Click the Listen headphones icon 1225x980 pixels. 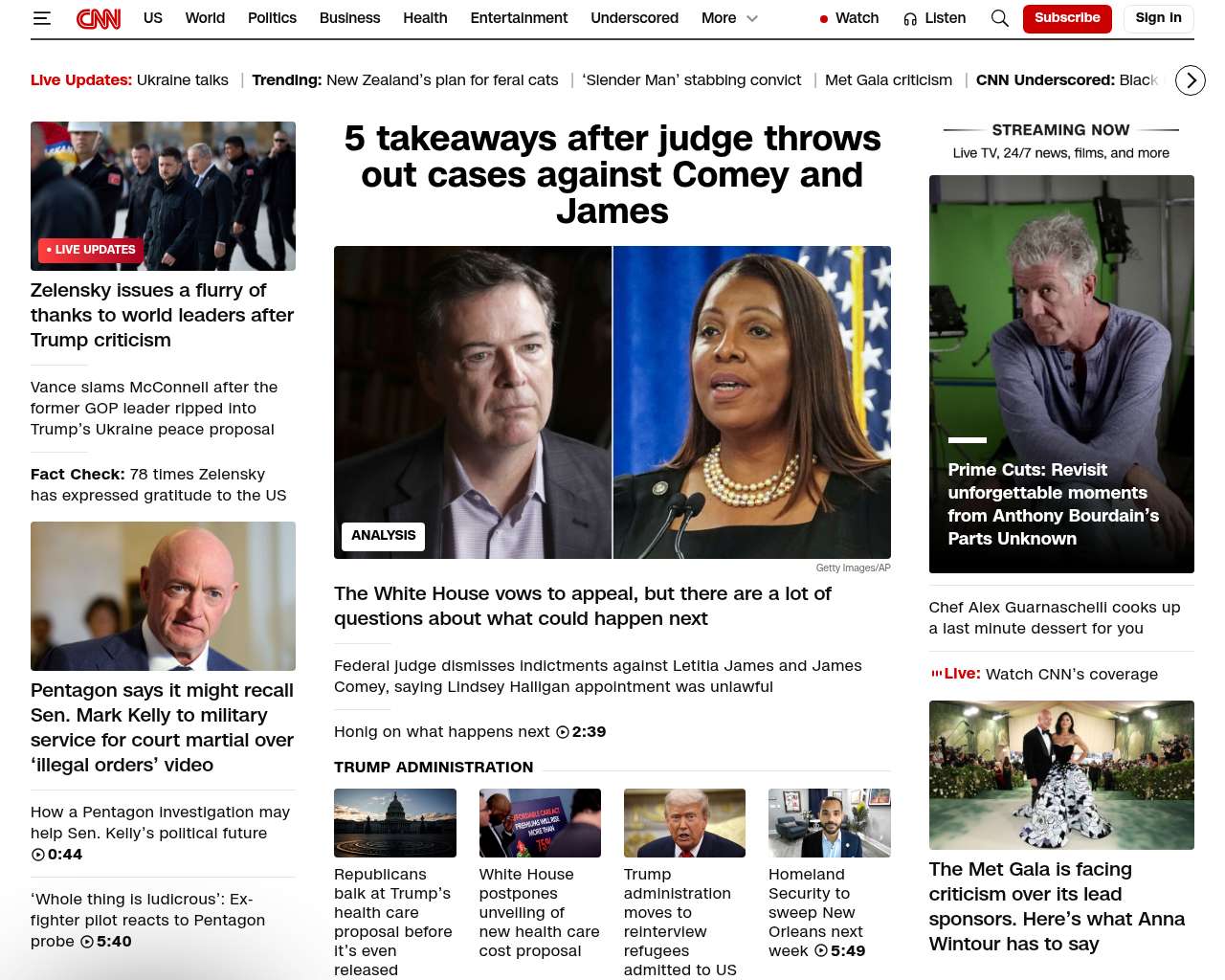click(910, 18)
